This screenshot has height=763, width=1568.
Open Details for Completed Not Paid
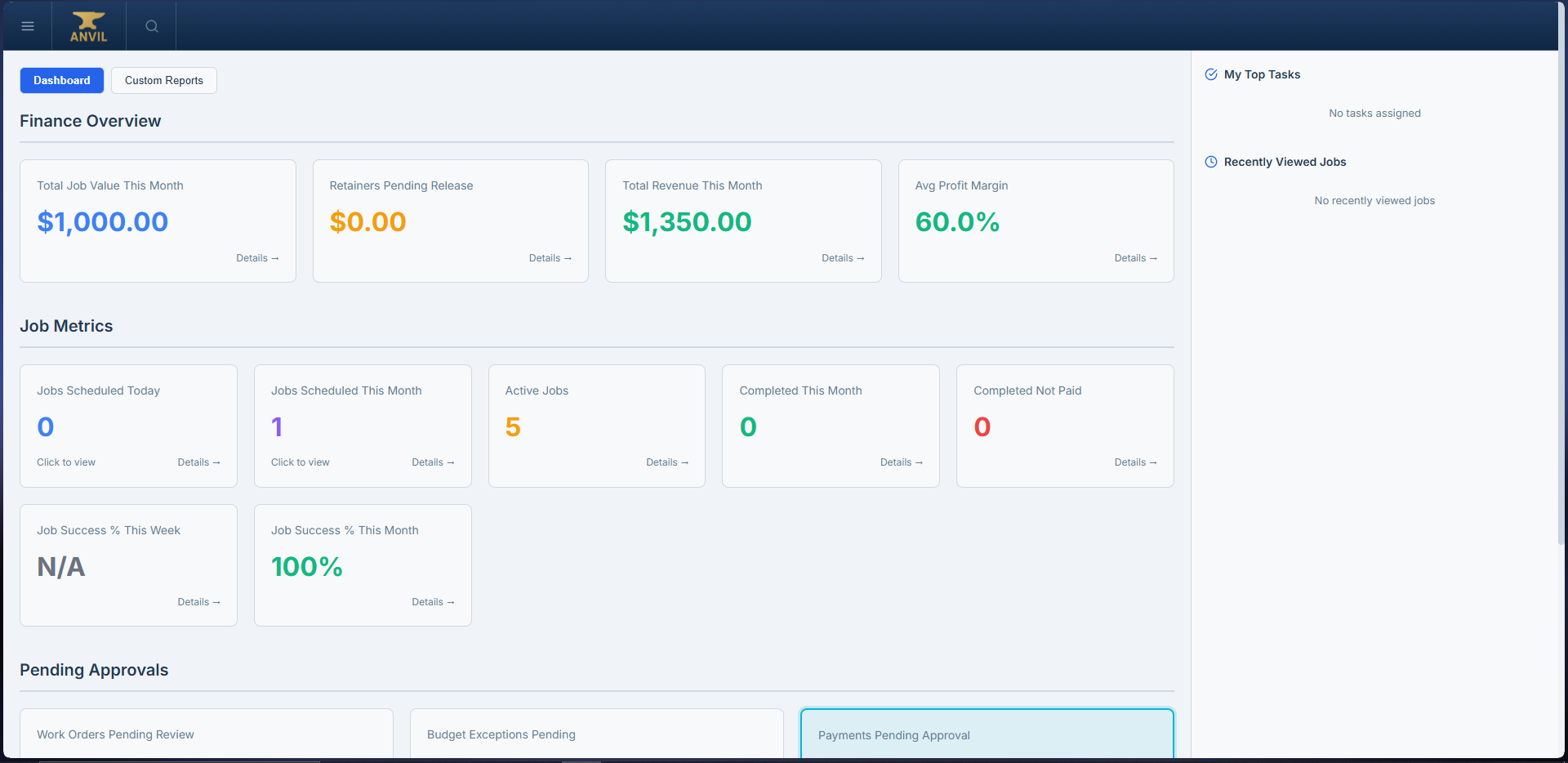coord(1135,462)
